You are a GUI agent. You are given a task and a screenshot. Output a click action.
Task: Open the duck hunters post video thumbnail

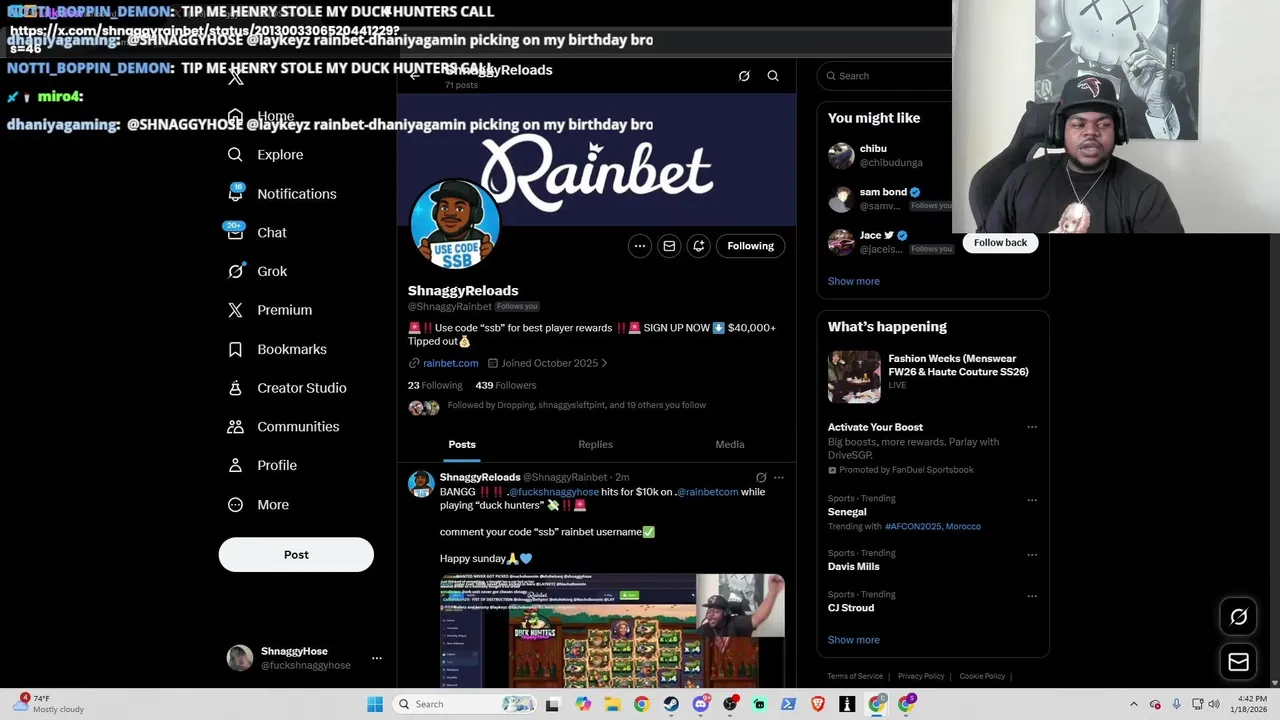612,631
